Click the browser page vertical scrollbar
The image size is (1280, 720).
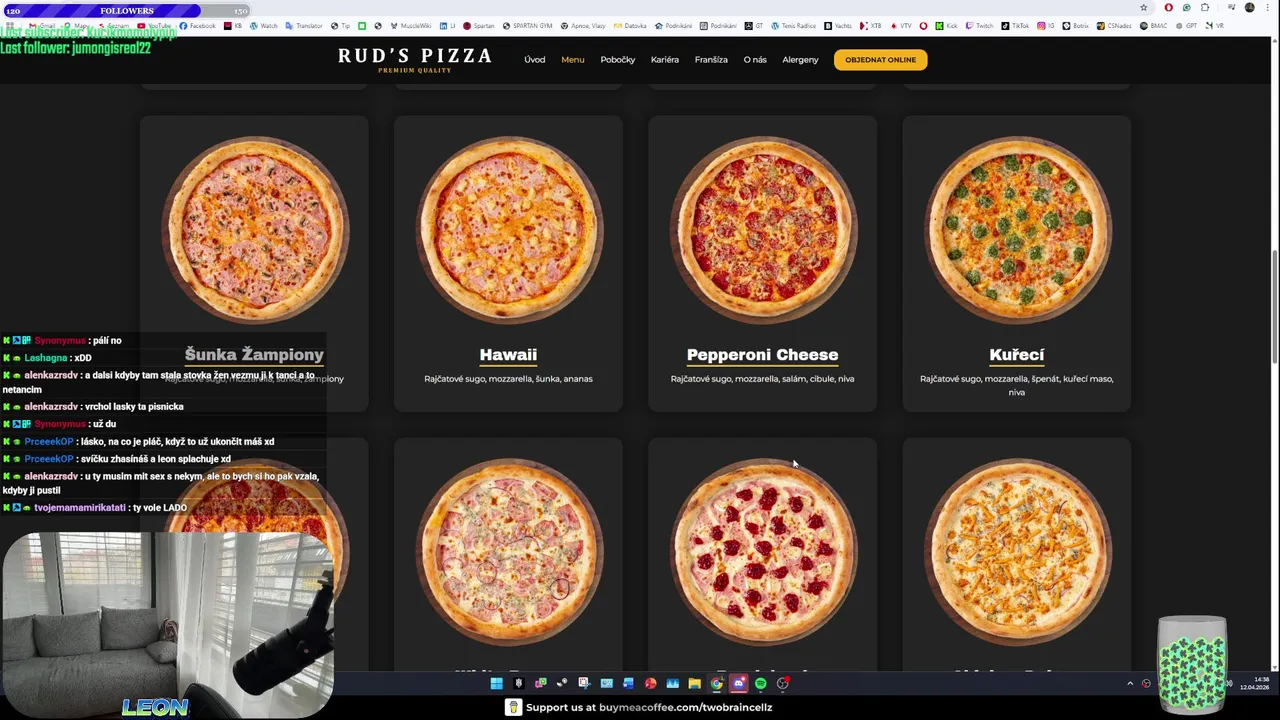1274,305
